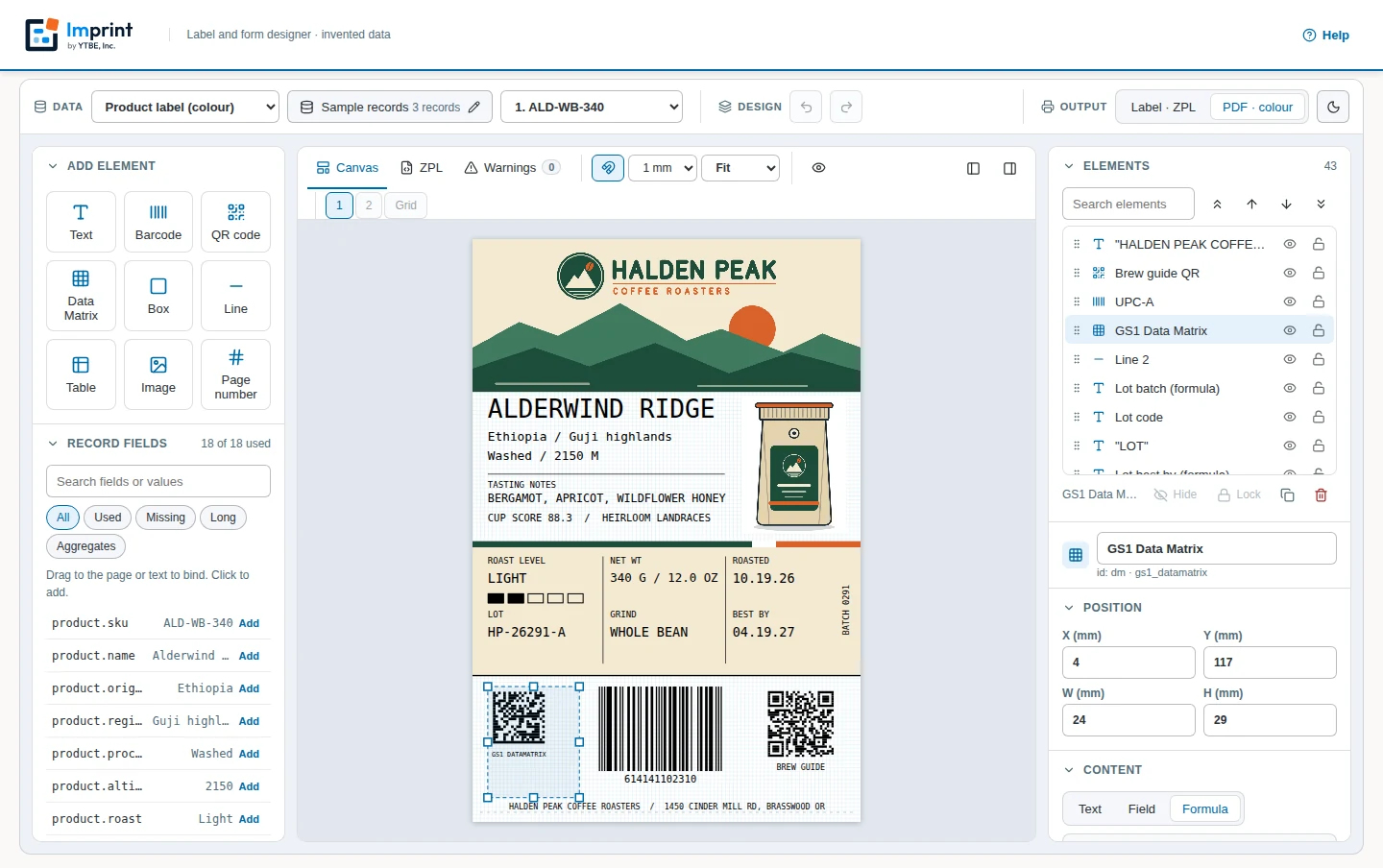Collapse the POSITION section

click(x=1103, y=607)
